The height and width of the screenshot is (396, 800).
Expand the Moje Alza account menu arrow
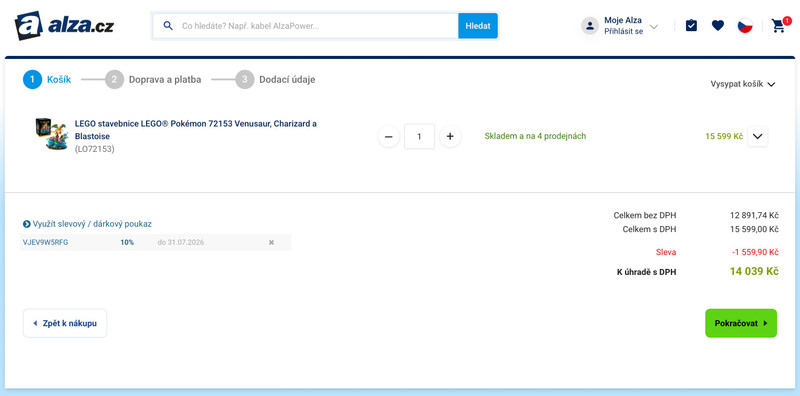tap(654, 27)
